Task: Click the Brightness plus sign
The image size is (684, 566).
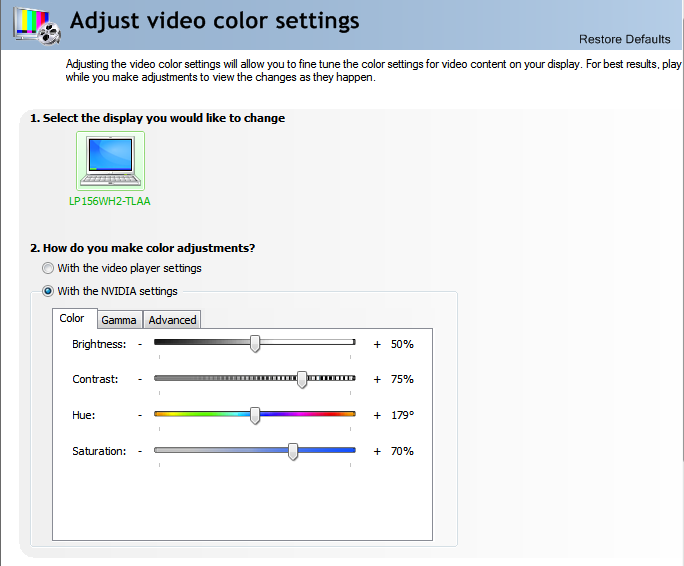Action: coord(377,344)
